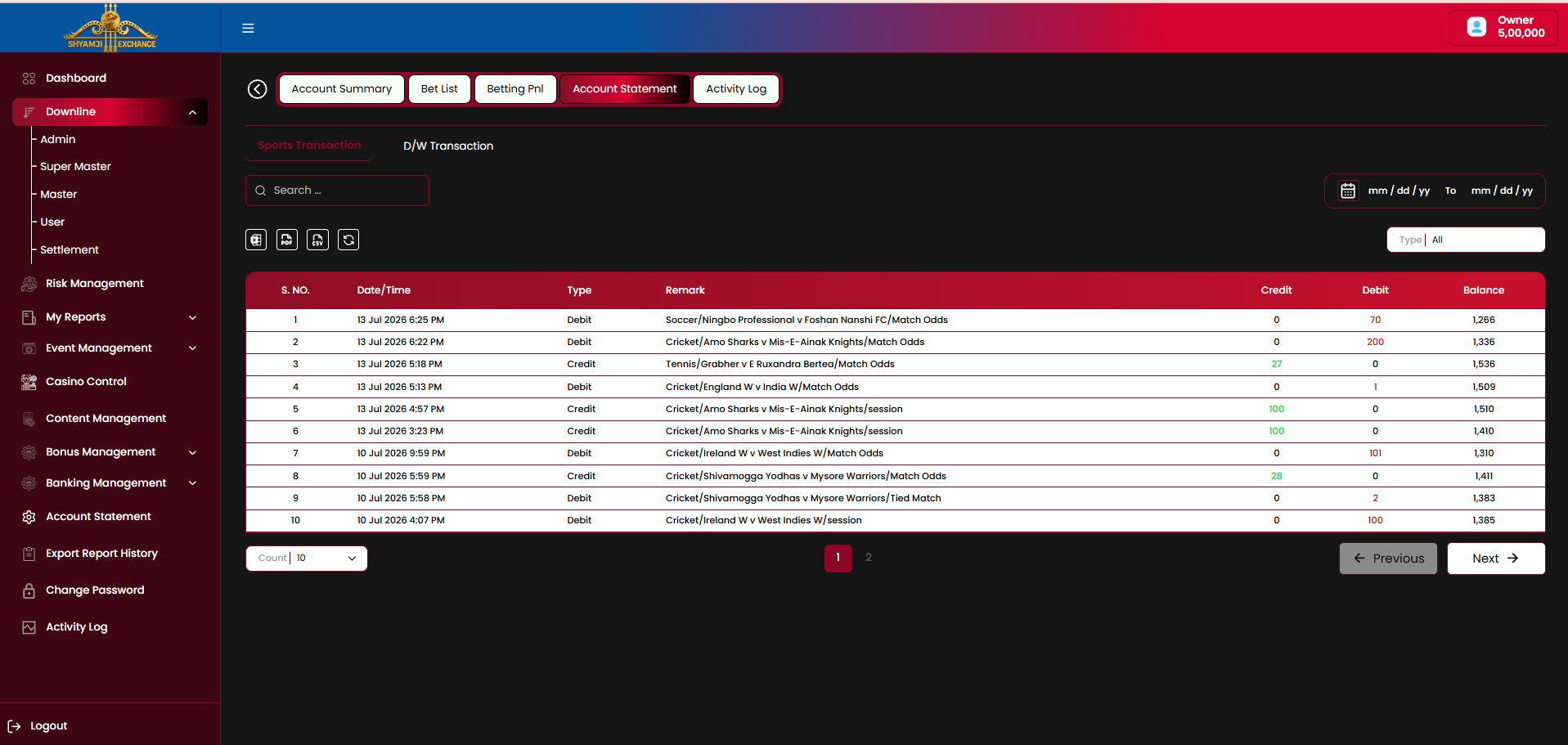Click the Soccer/Ningbo Professional remark row
This screenshot has width=1568, height=745.
tap(806, 320)
